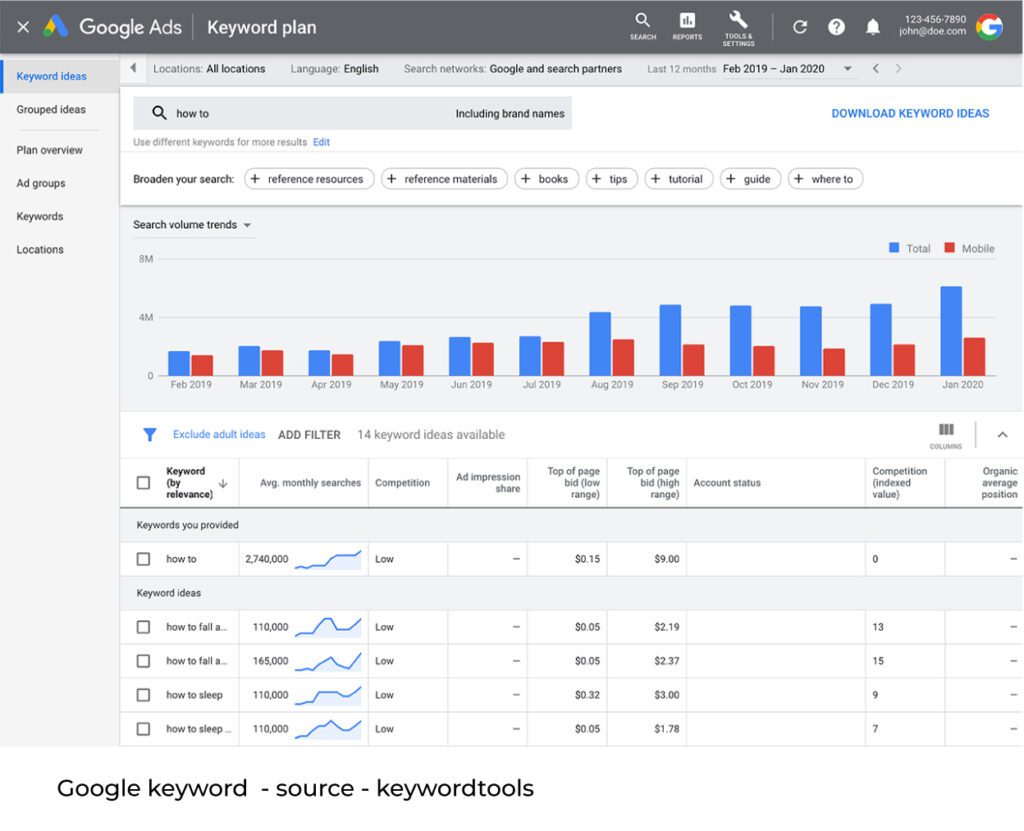Click the Jan 2020 blue Total bar
Viewport: 1024px width, 831px height.
click(x=951, y=331)
